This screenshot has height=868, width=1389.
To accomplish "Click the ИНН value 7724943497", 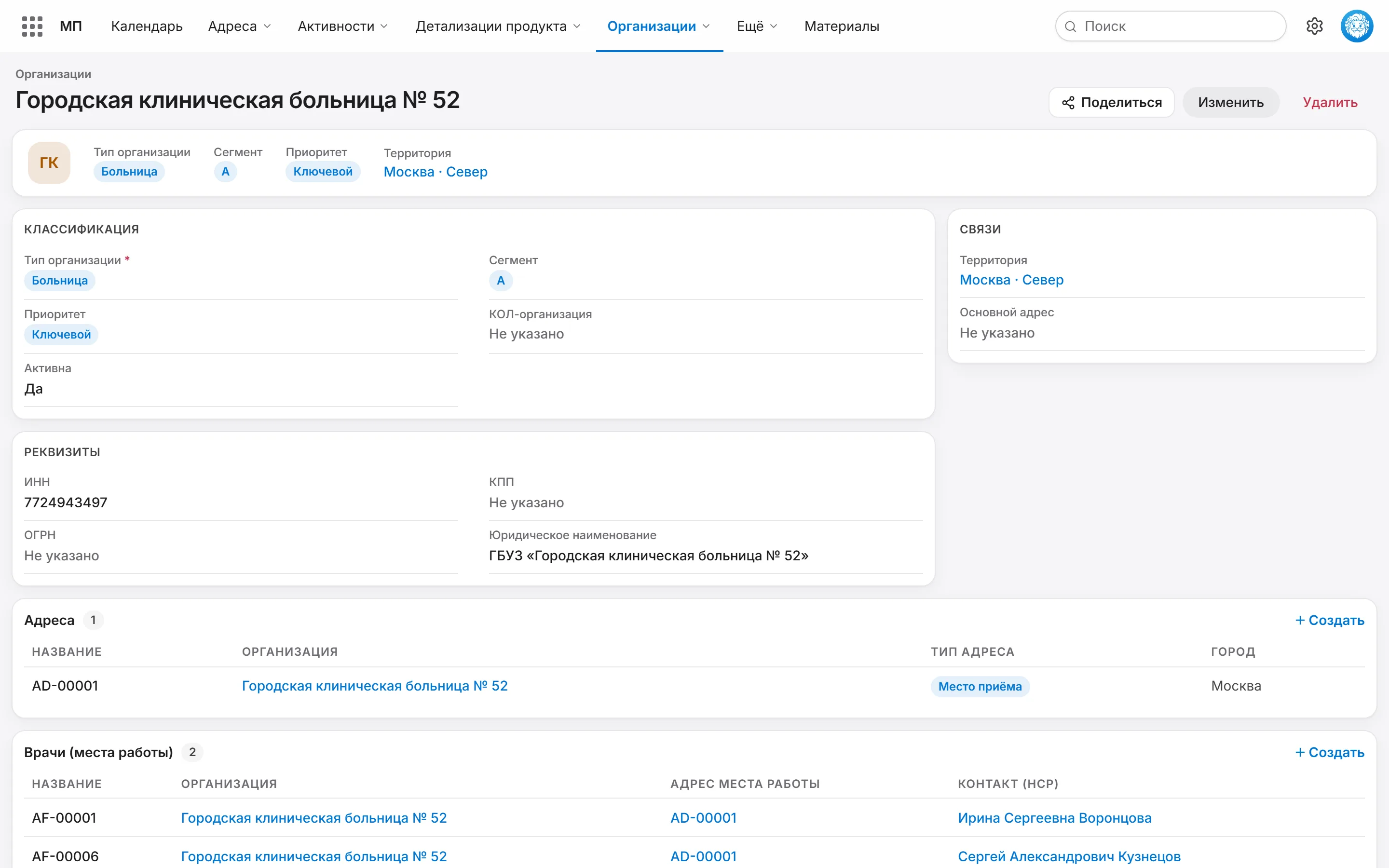I will coord(66,503).
